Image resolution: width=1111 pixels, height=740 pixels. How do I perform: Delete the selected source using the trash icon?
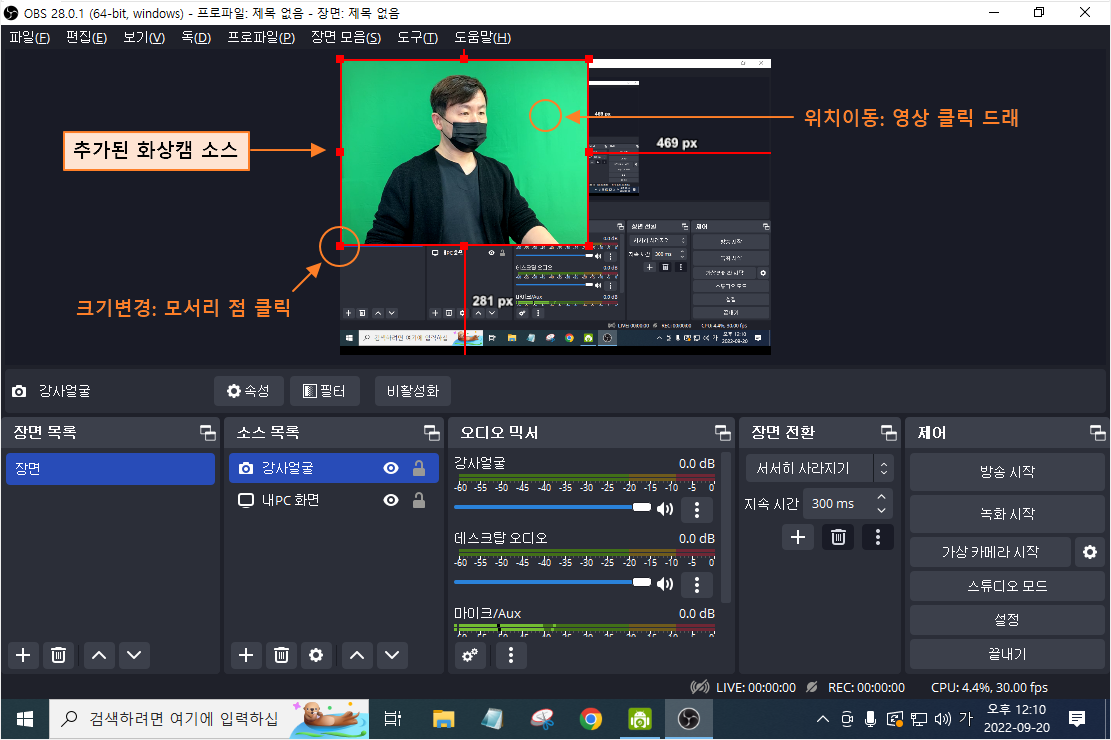point(281,655)
